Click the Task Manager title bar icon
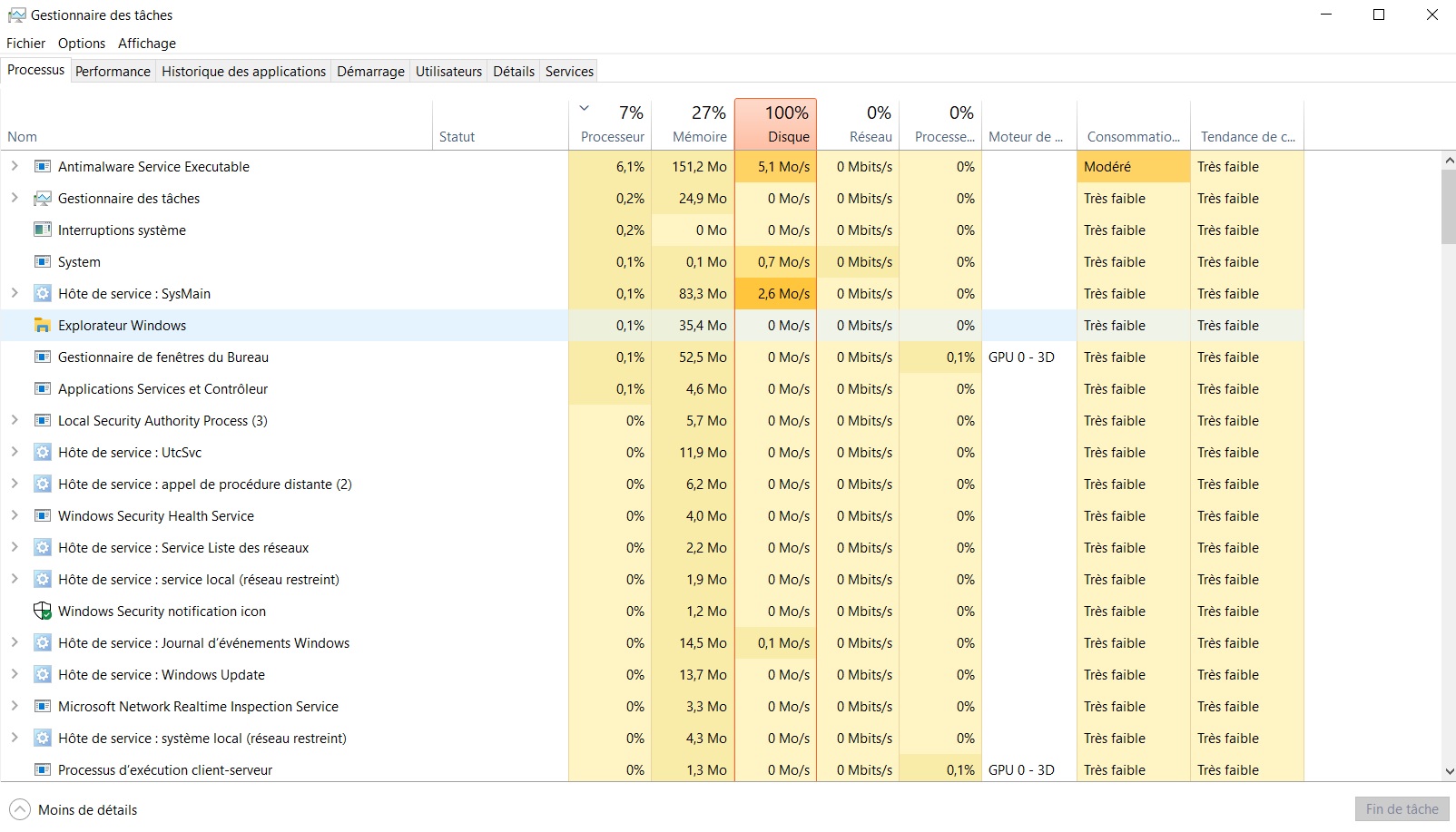This screenshot has height=832, width=1456. click(x=16, y=15)
